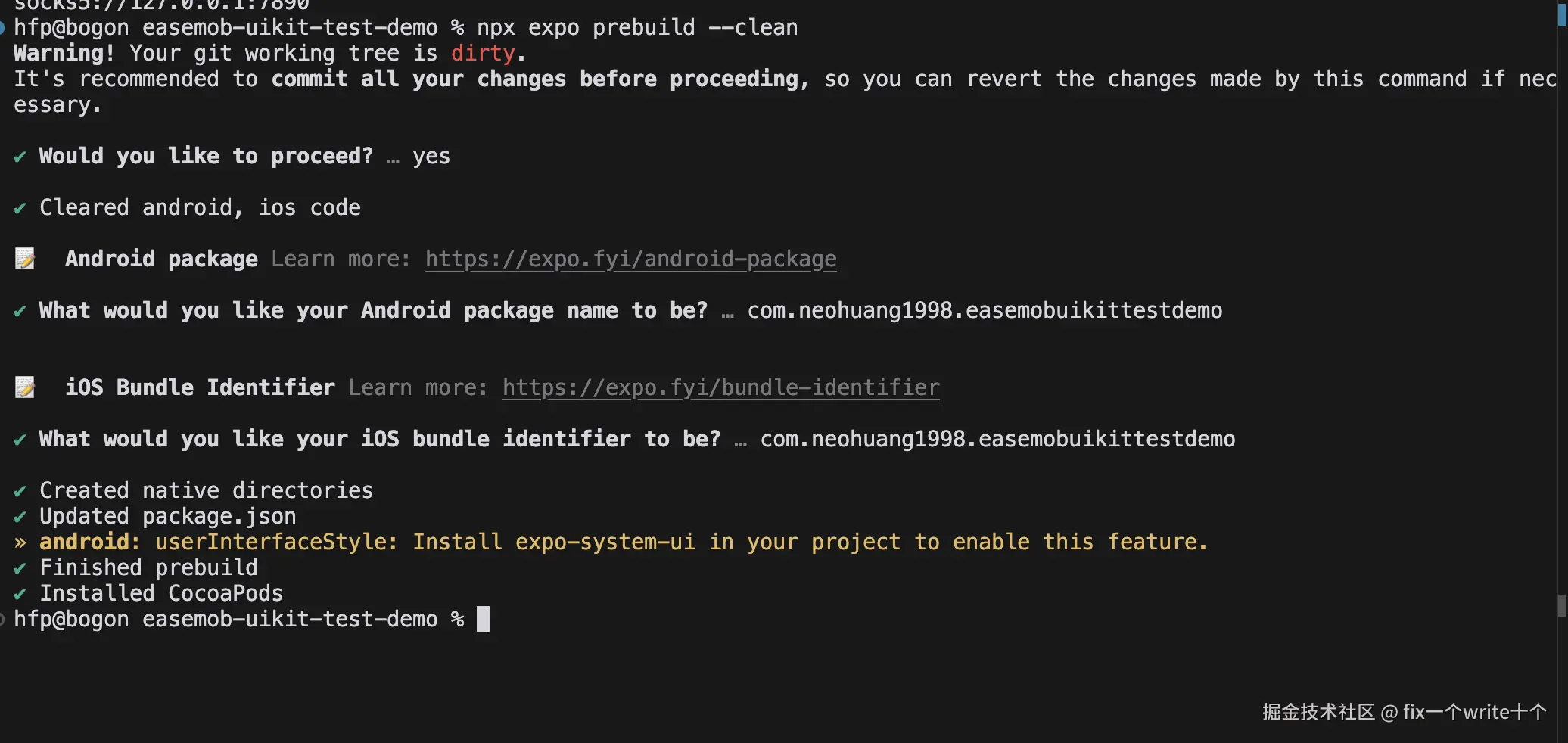The width and height of the screenshot is (1568, 743).
Task: Open the expo.fyi/android-package link
Action: coord(630,260)
